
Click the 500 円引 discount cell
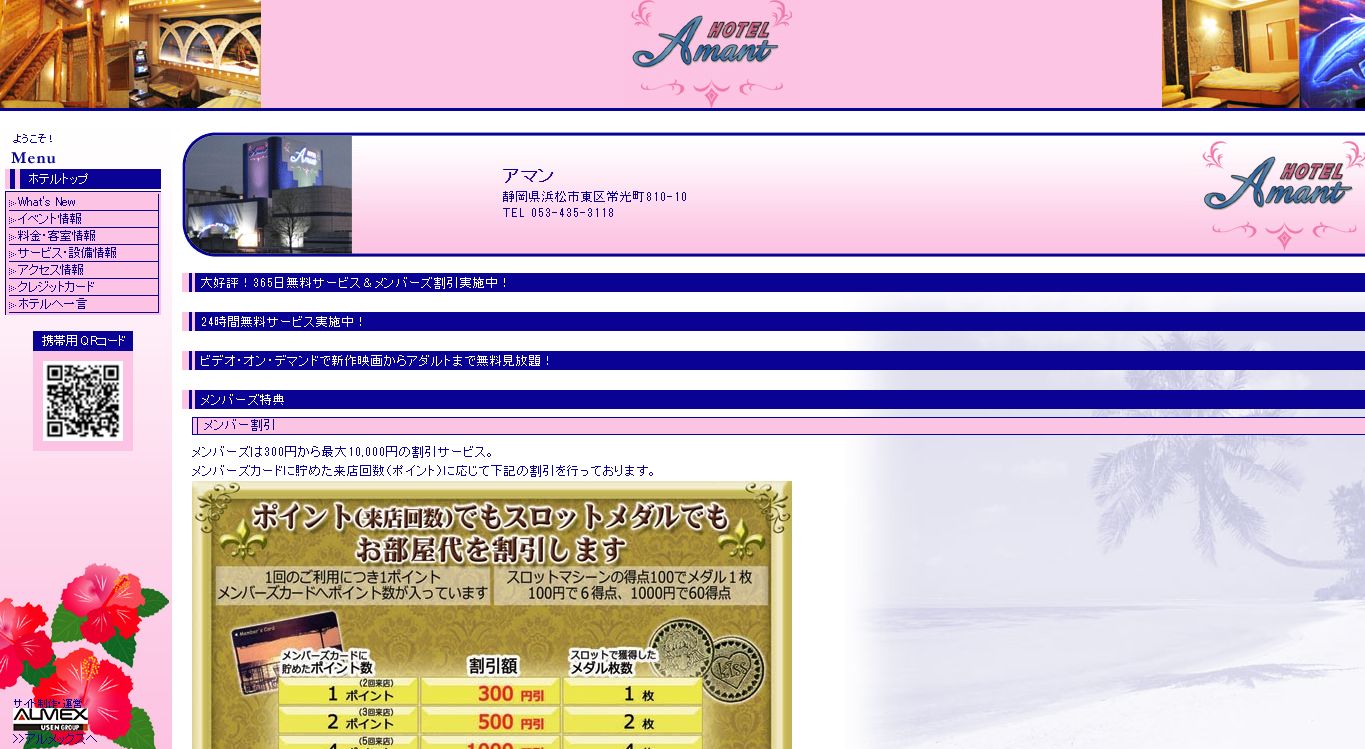490,722
